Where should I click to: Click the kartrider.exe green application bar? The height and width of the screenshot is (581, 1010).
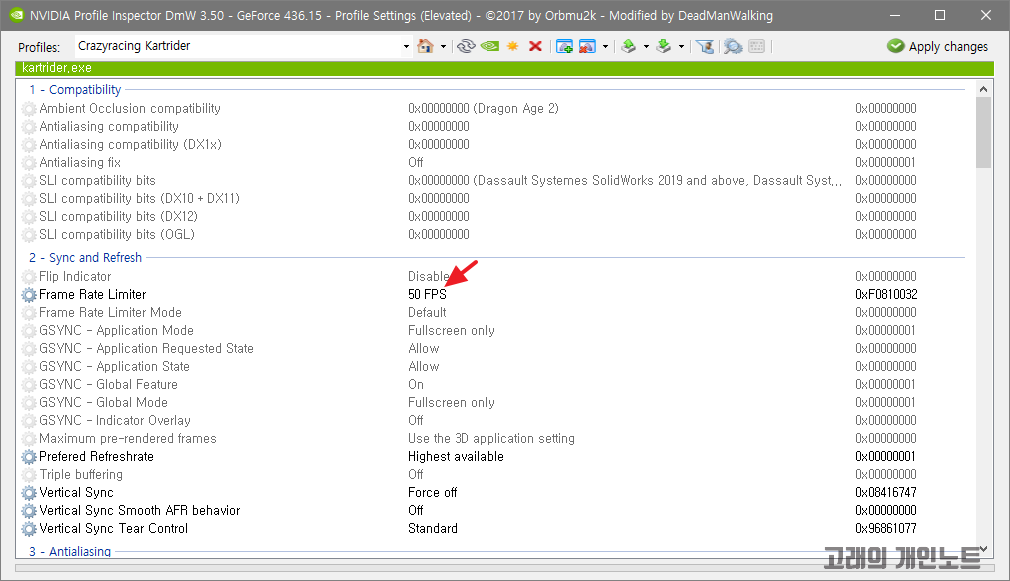click(504, 68)
